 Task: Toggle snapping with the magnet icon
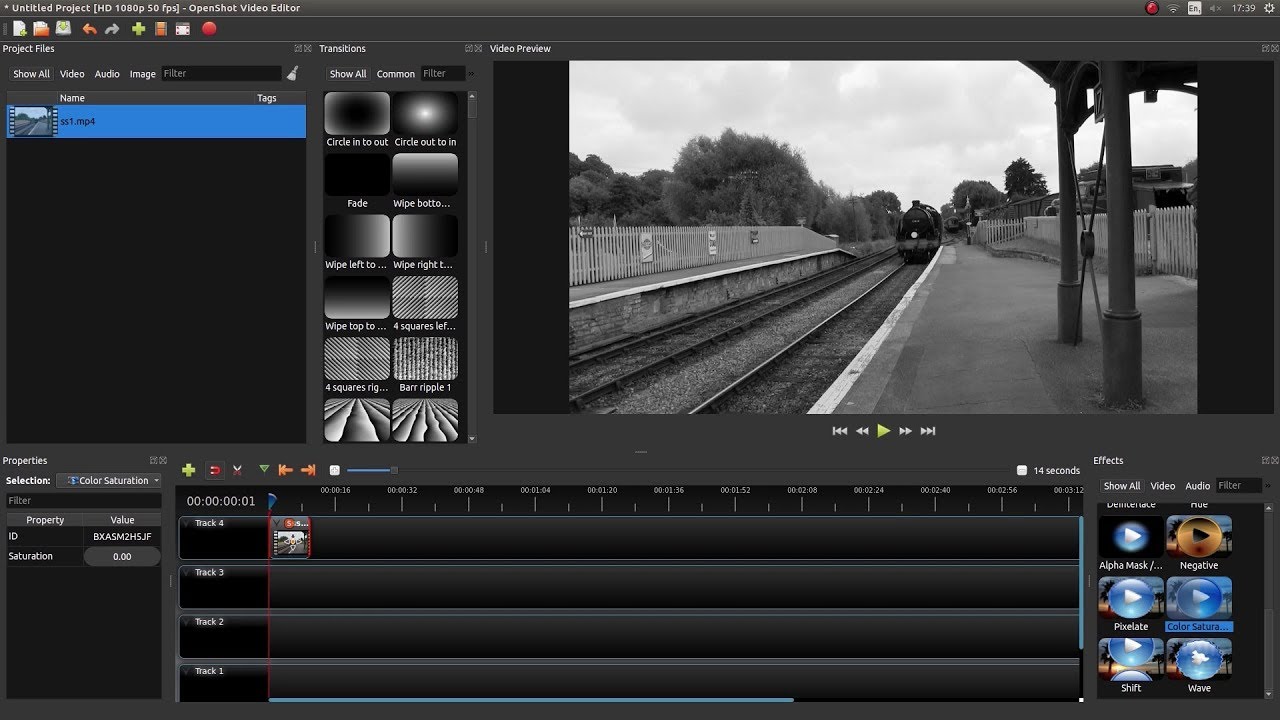tap(215, 470)
